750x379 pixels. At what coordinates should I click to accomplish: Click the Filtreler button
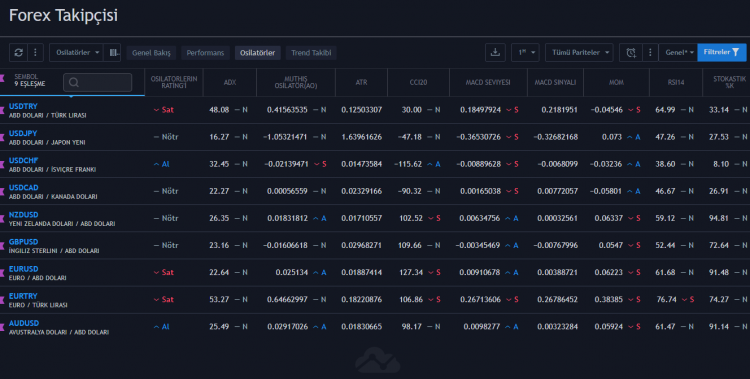(722, 52)
